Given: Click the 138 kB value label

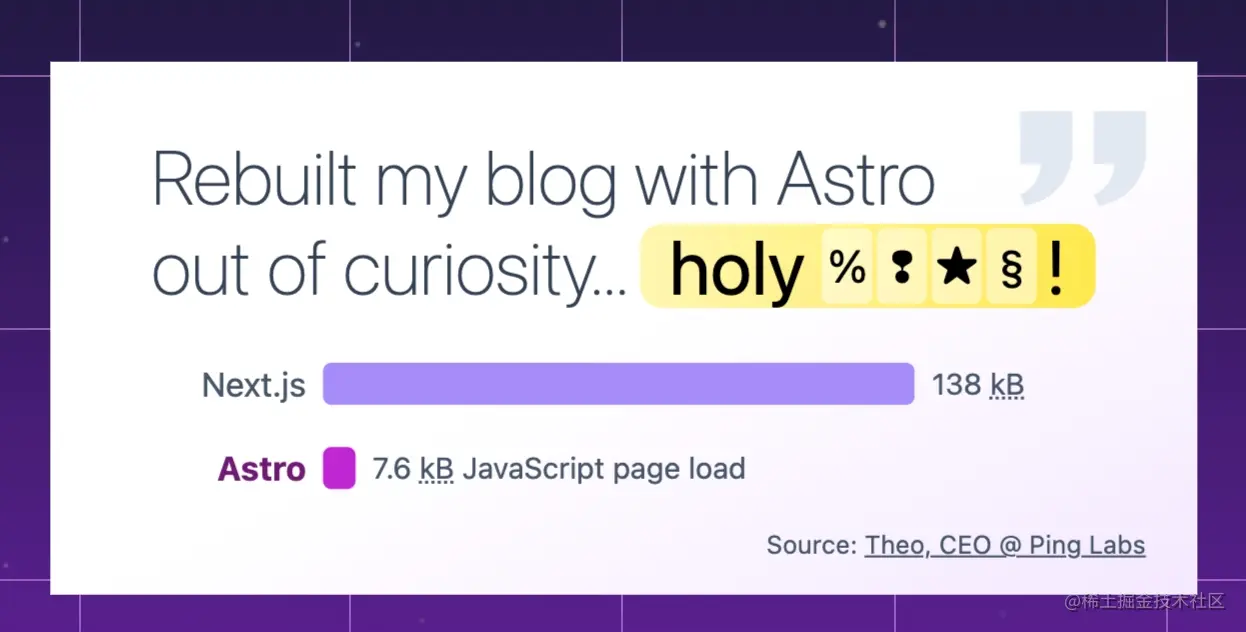Looking at the screenshot, I should [x=978, y=384].
